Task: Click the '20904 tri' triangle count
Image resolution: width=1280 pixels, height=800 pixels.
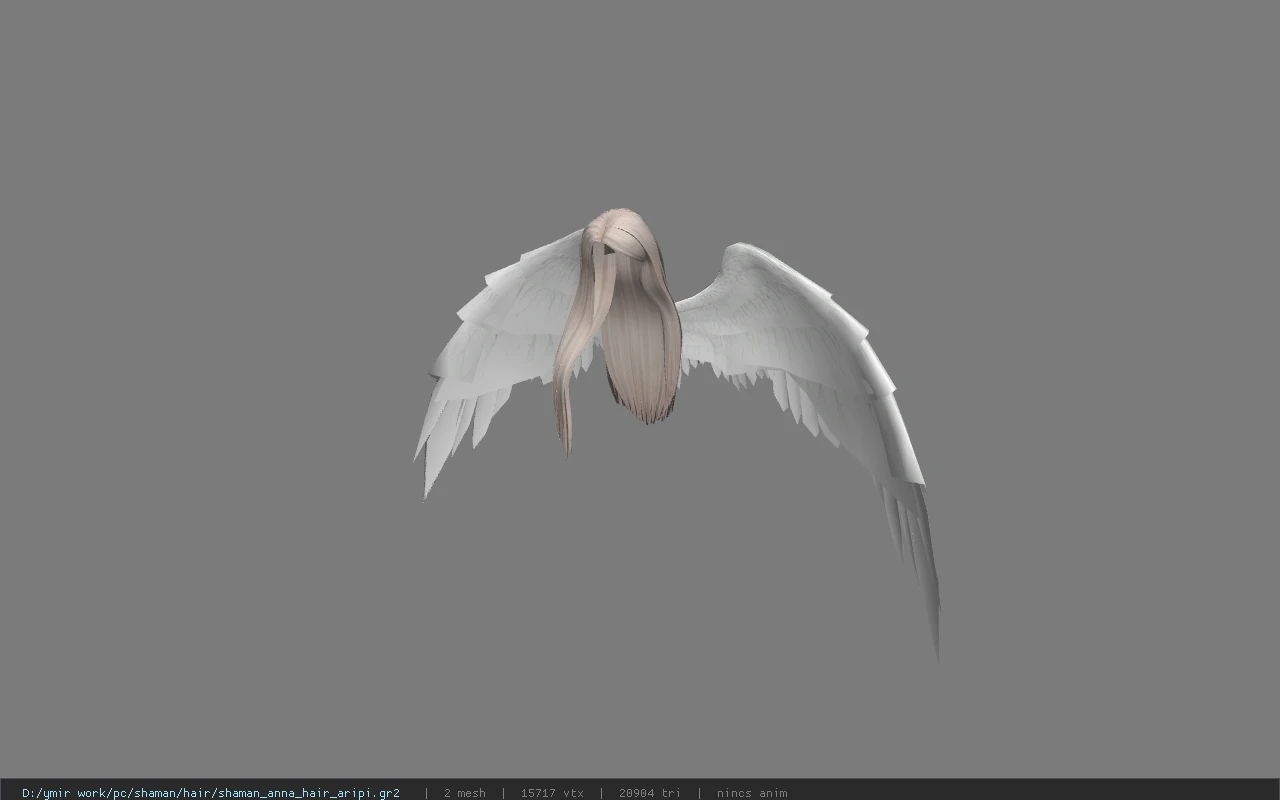Action: coord(650,793)
